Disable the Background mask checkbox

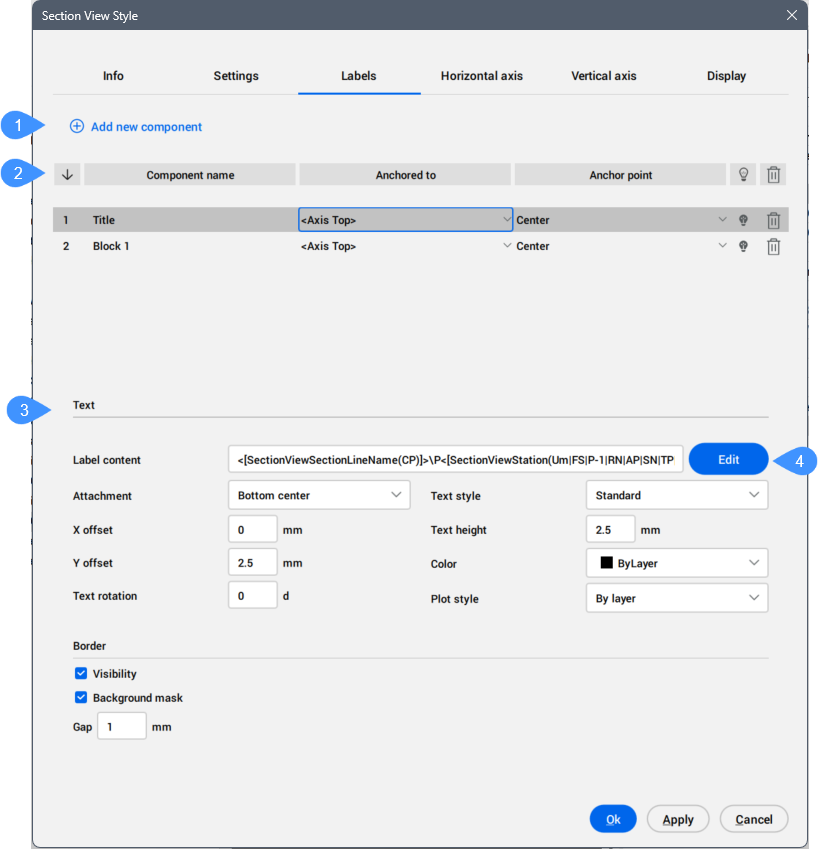click(81, 698)
